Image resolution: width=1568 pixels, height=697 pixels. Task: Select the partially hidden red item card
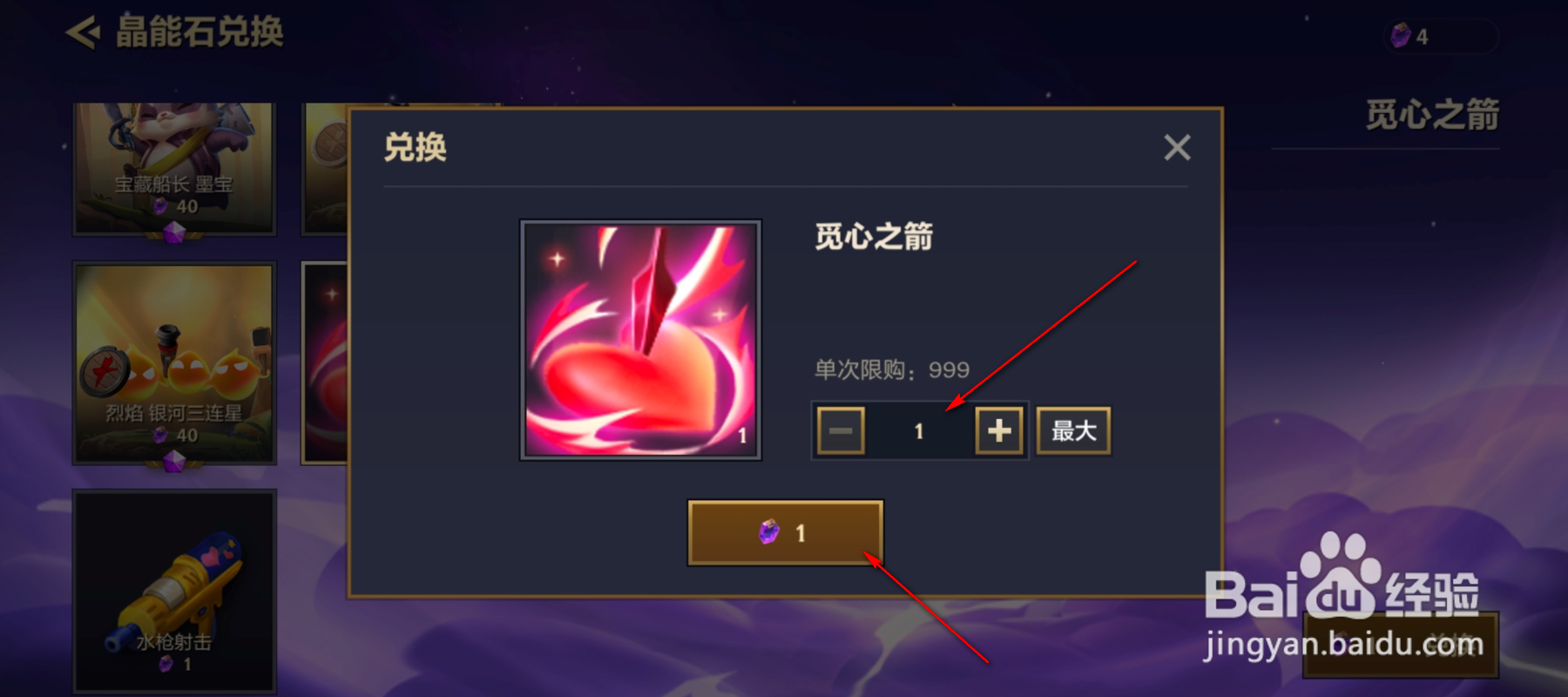click(x=324, y=362)
